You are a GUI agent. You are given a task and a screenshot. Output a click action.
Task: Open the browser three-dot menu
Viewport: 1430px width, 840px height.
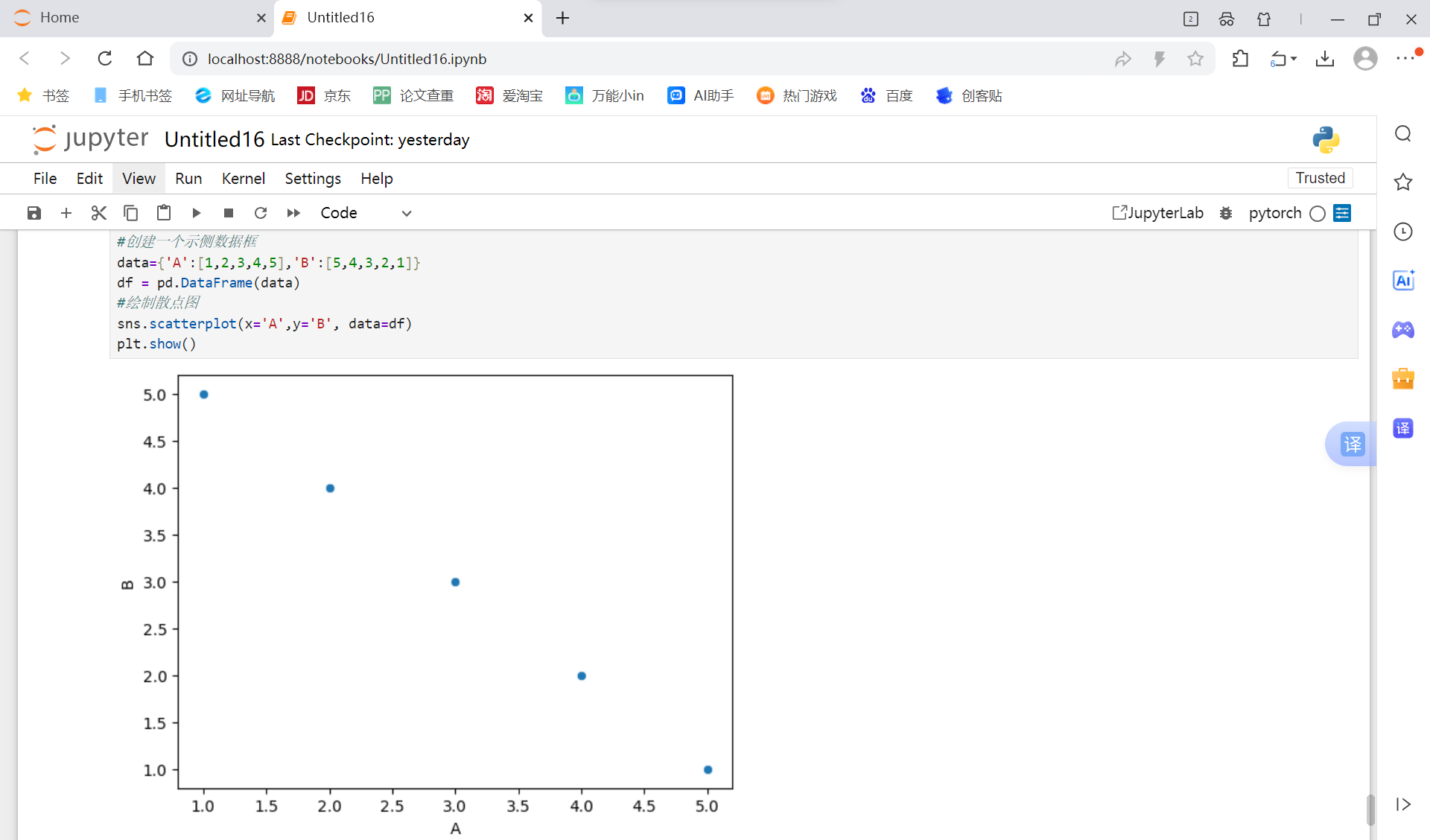pyautogui.click(x=1405, y=59)
